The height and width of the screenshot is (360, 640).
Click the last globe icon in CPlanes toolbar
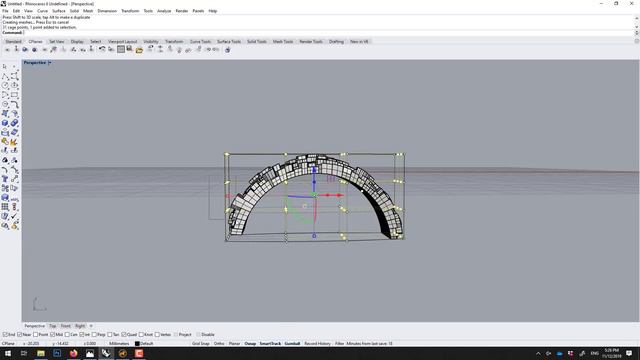coord(227,49)
